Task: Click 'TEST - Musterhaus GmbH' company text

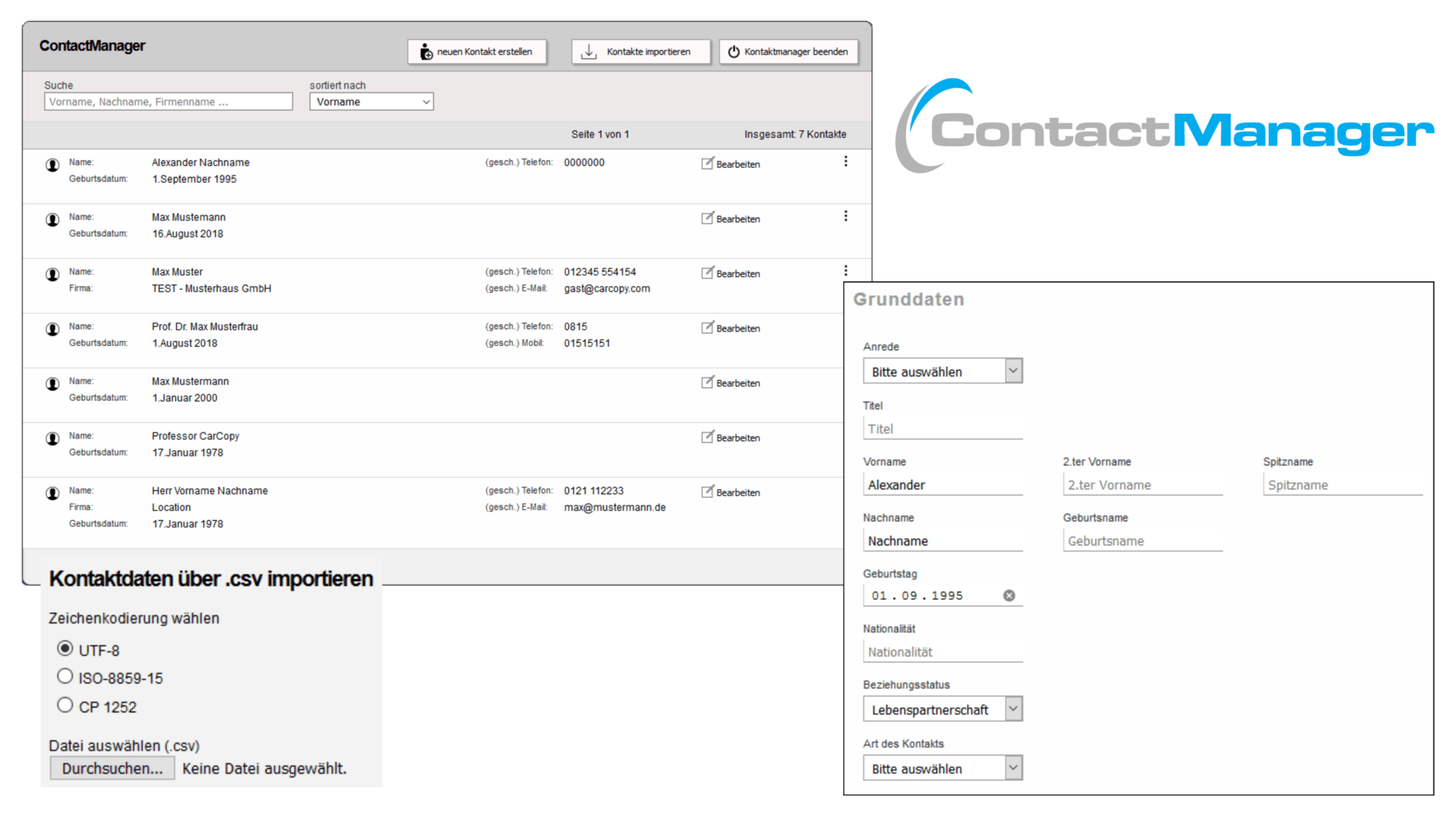Action: click(x=212, y=289)
